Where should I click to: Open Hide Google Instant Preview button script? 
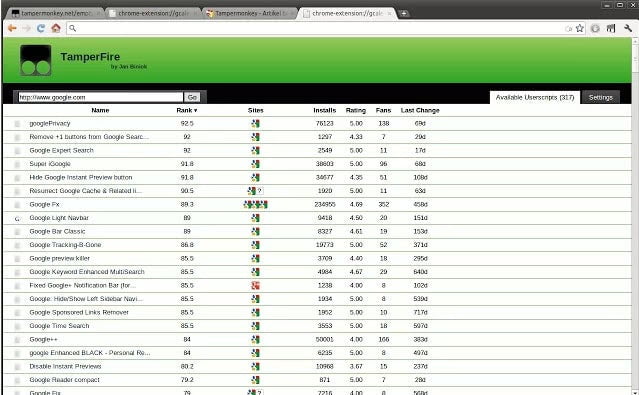point(81,177)
